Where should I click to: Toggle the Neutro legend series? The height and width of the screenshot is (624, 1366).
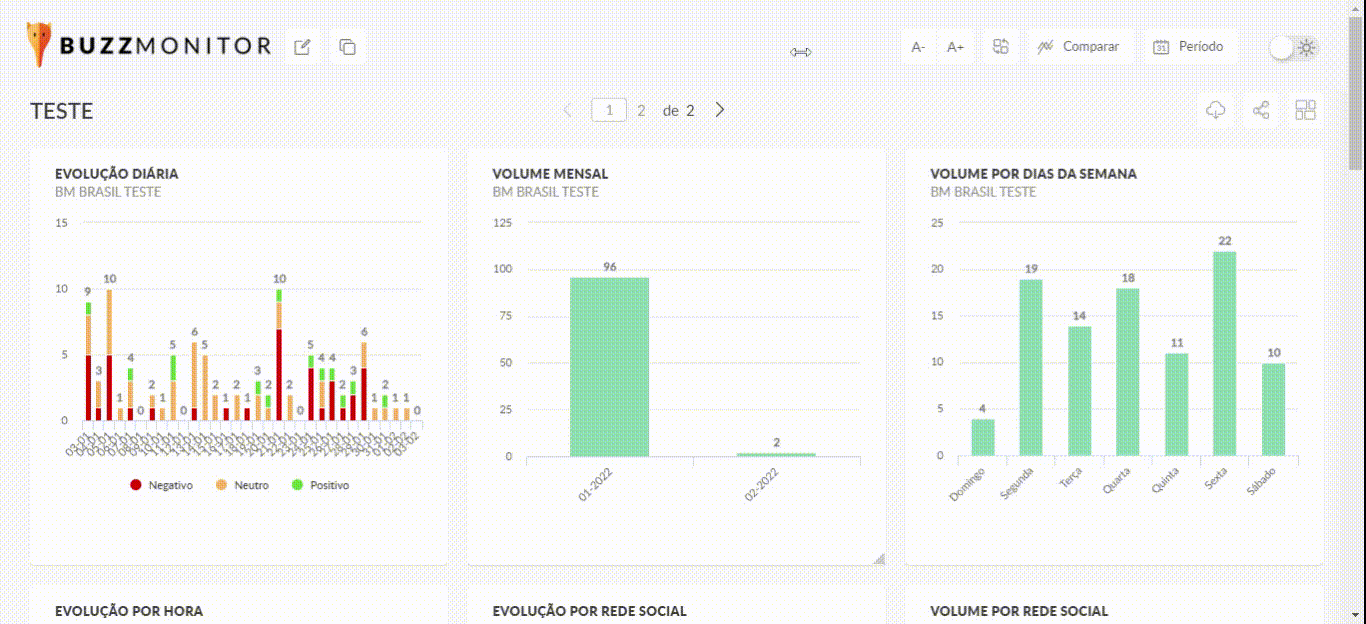pyautogui.click(x=243, y=485)
